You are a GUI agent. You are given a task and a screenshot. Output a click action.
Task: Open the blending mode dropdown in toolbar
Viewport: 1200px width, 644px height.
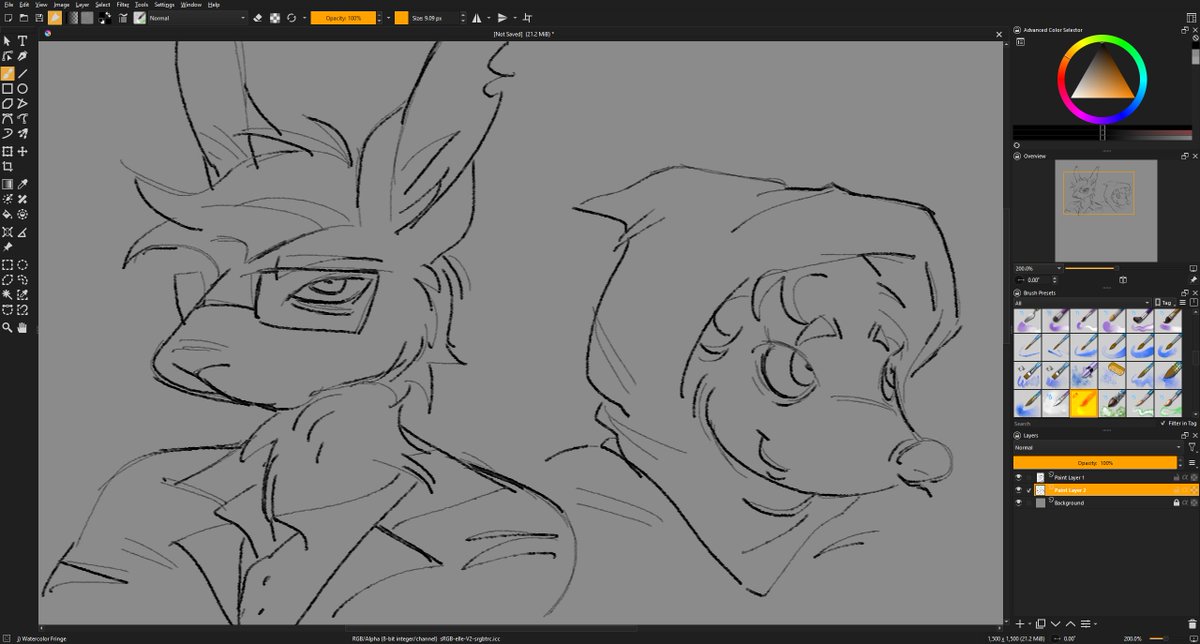(x=196, y=18)
